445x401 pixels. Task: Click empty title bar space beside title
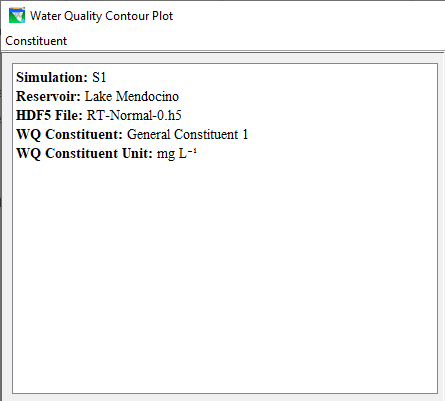pyautogui.click(x=308, y=16)
